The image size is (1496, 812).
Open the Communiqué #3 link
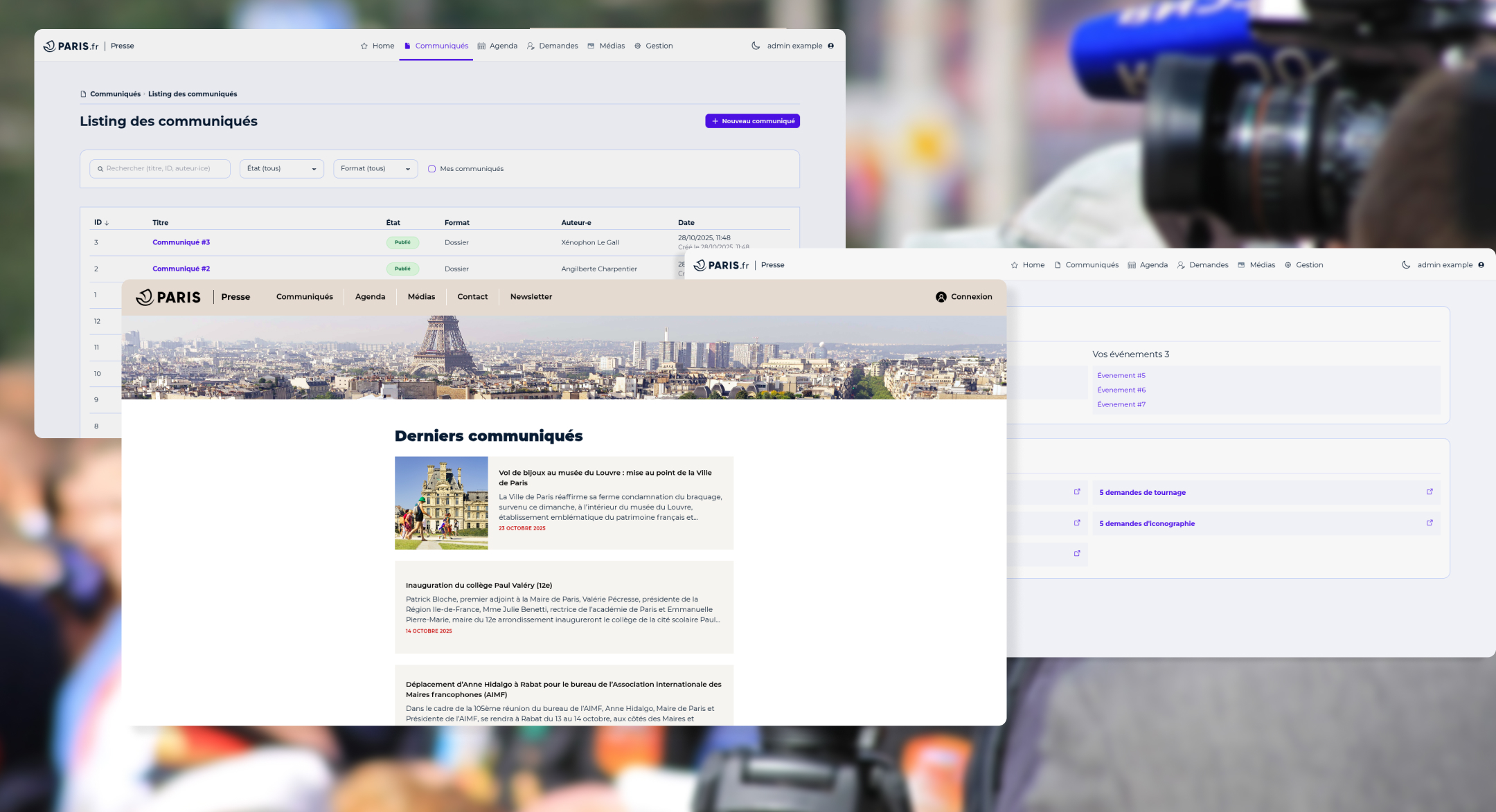tap(181, 242)
